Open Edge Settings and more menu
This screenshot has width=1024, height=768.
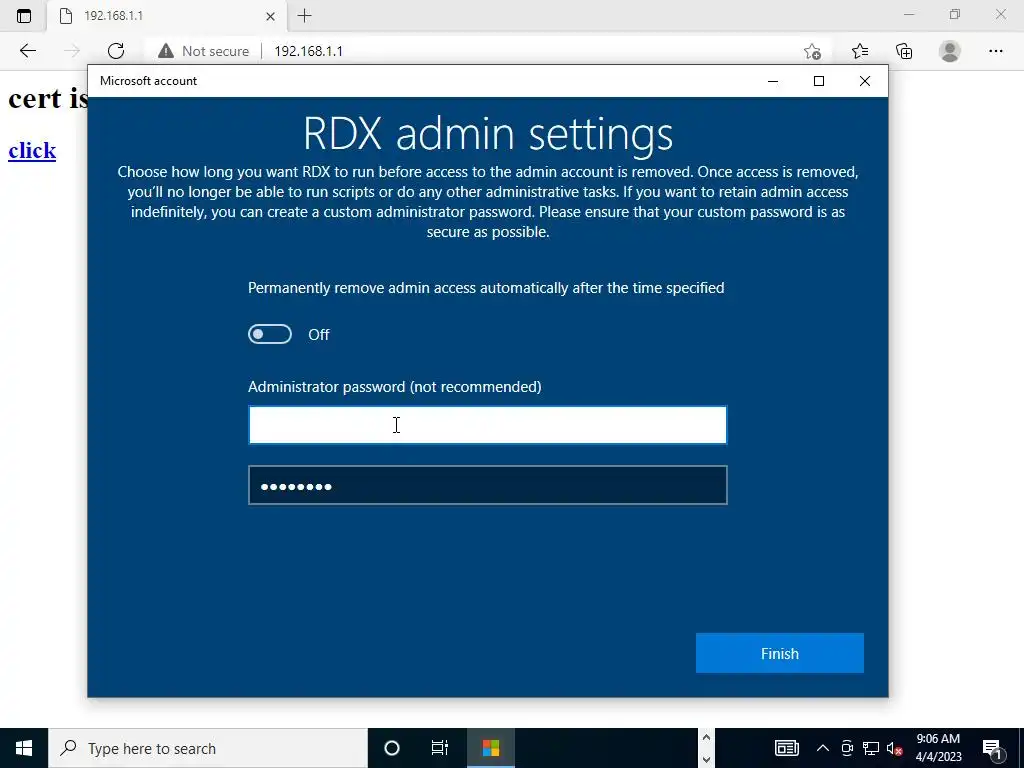tap(995, 51)
